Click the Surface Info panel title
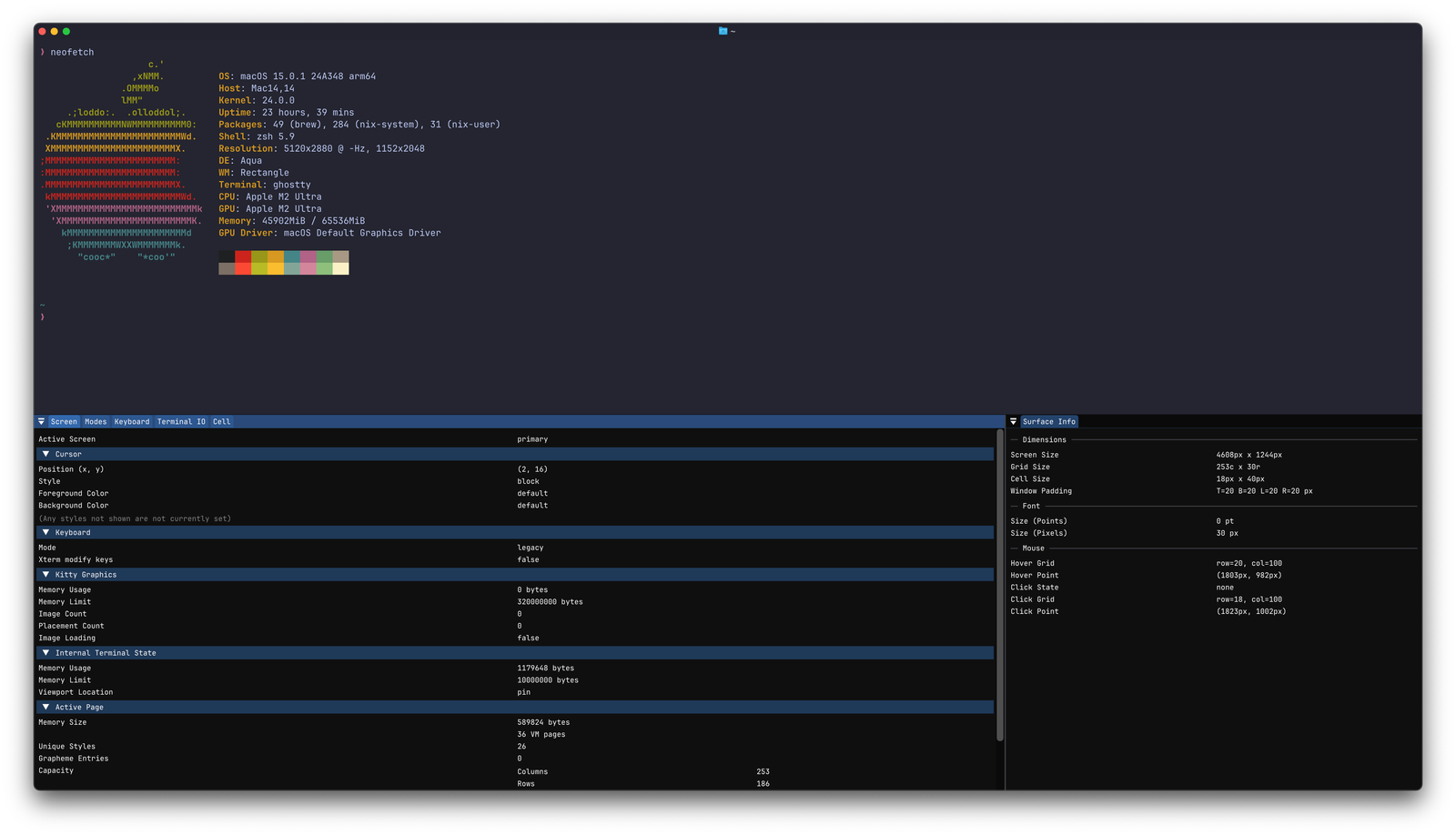 tap(1048, 421)
